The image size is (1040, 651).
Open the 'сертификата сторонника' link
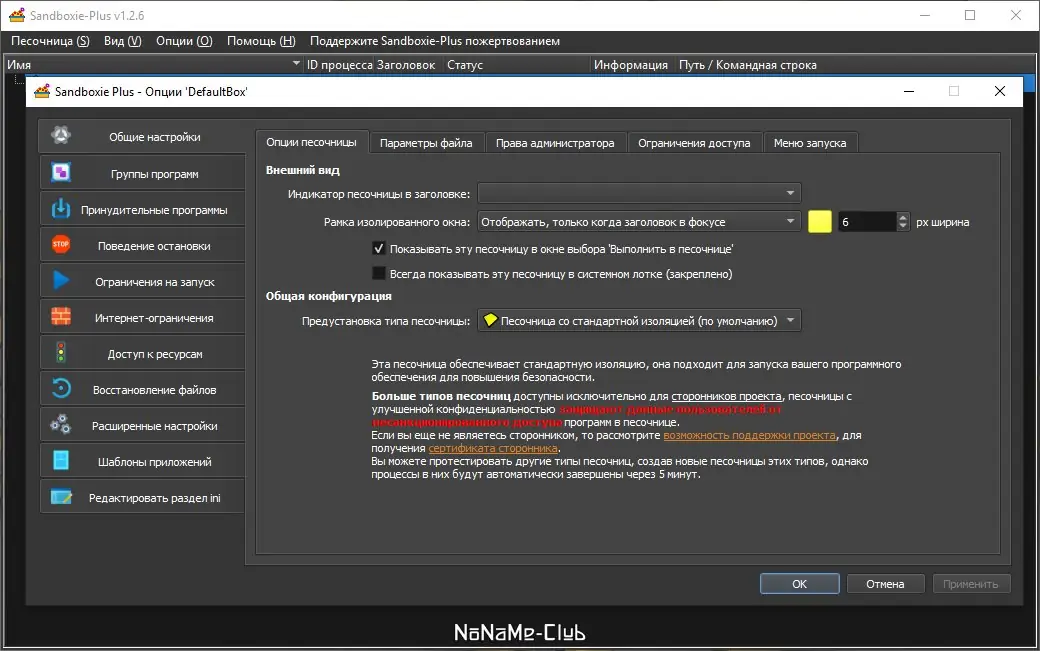click(x=493, y=448)
